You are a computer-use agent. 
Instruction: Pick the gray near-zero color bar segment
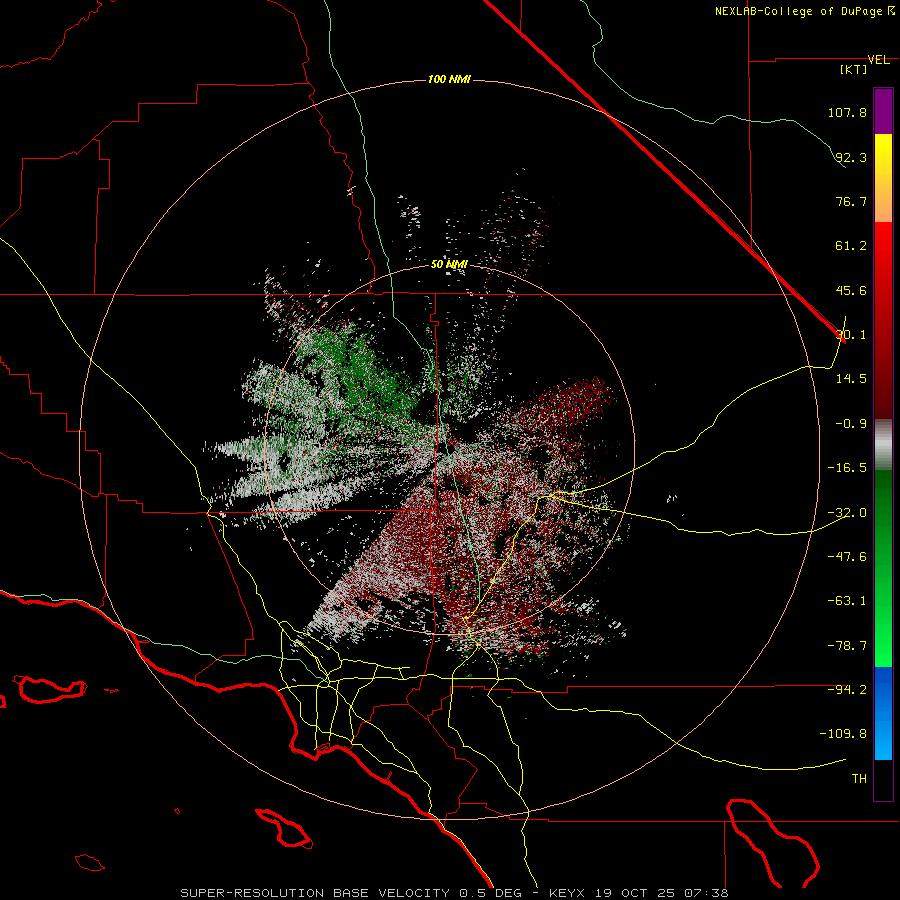(883, 444)
